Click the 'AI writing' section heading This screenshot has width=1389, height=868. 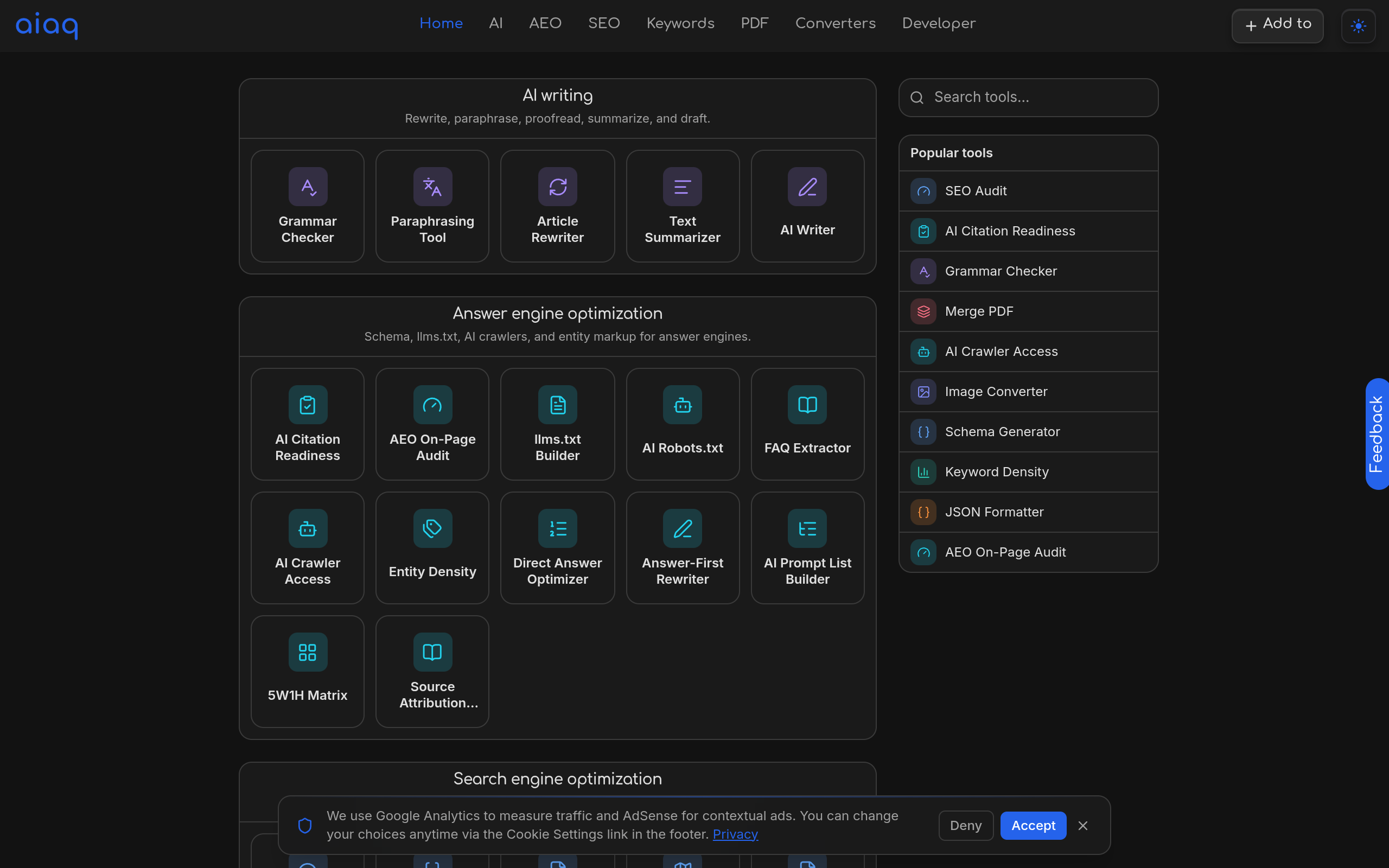[x=557, y=95]
